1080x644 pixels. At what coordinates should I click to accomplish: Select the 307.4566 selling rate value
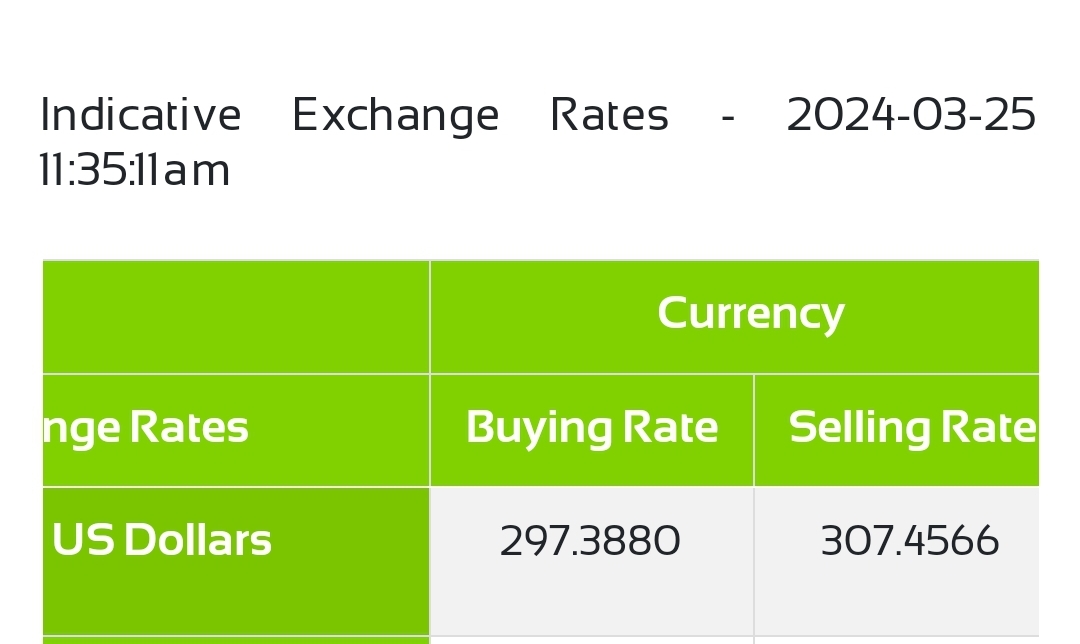click(x=910, y=541)
